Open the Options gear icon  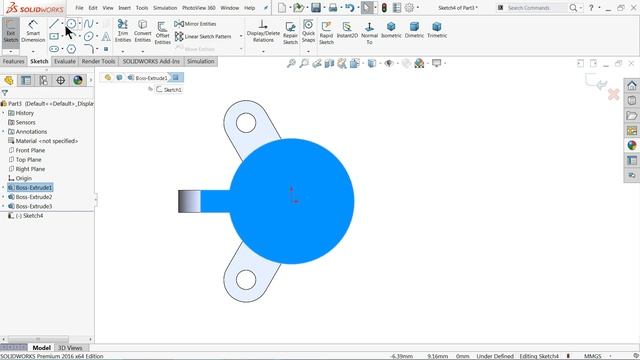point(409,8)
